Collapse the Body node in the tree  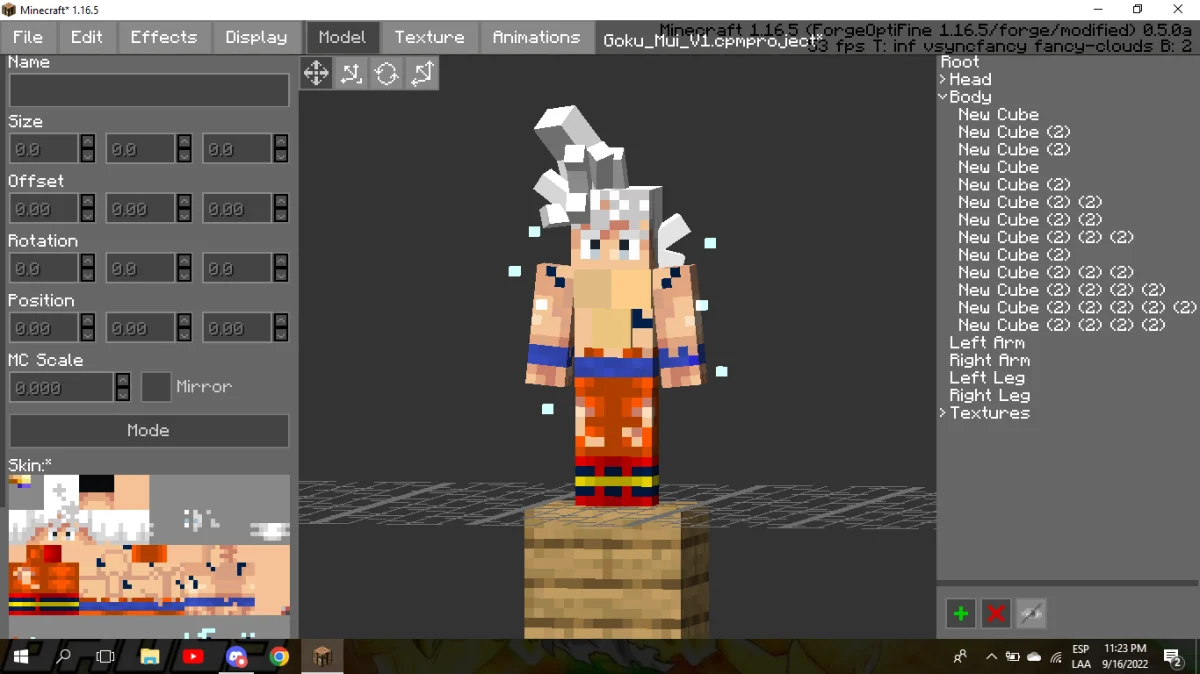[943, 97]
